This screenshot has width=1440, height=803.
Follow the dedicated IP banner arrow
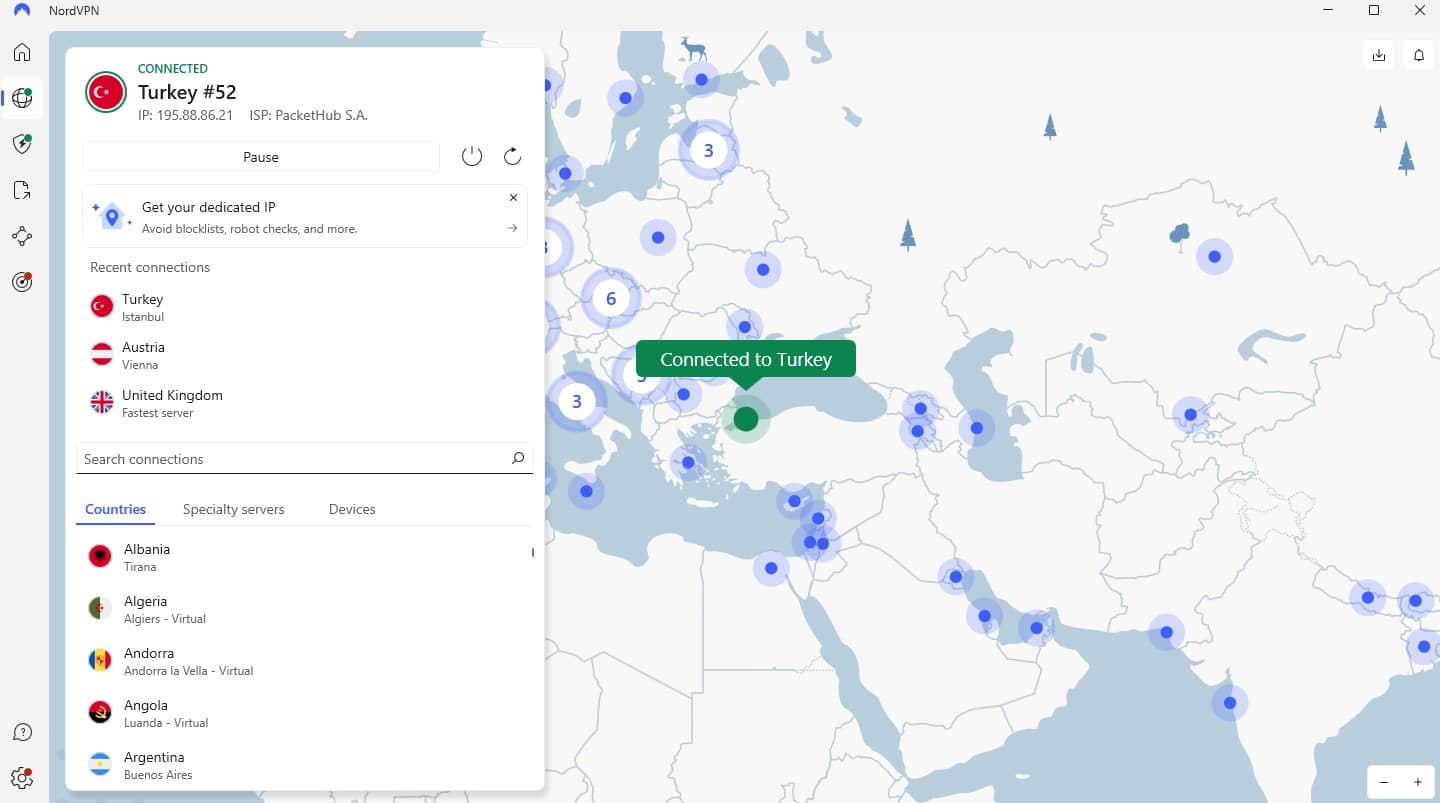click(x=512, y=228)
